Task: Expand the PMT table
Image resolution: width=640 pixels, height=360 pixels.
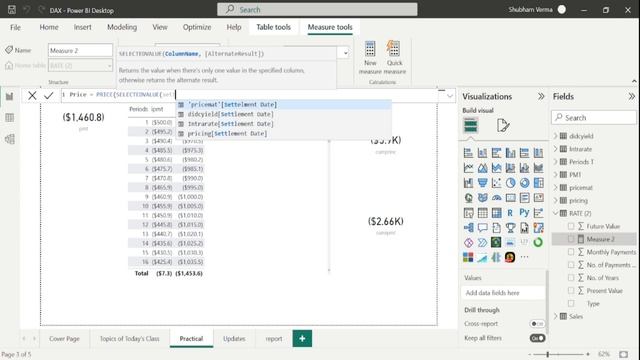Action: [556, 175]
